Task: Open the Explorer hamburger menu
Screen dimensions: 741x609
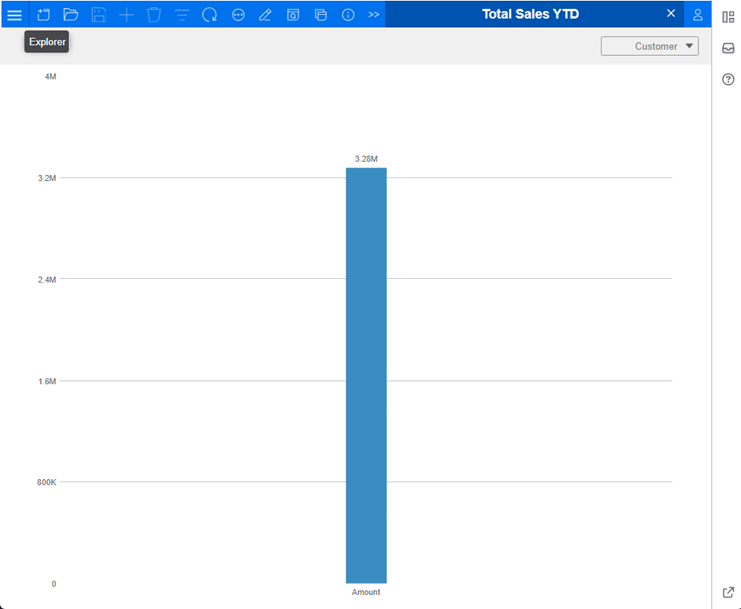Action: click(14, 15)
